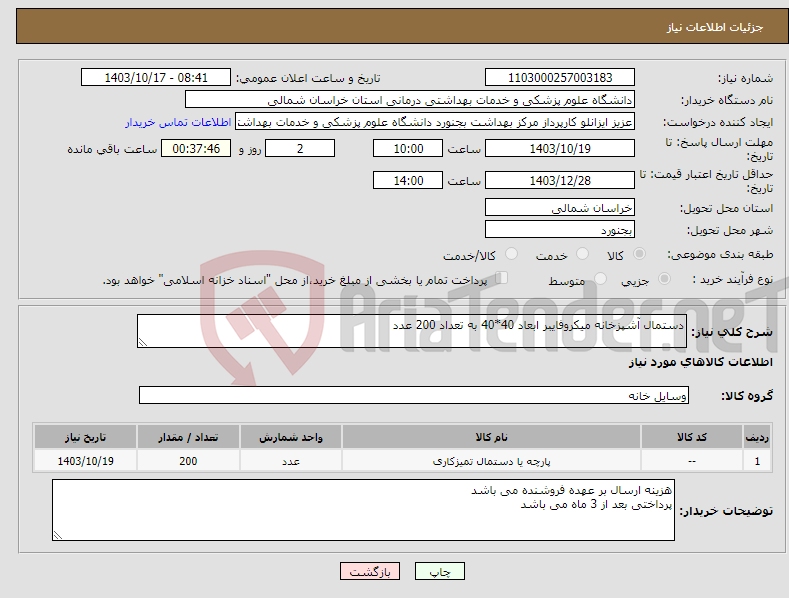The width and height of the screenshot is (789, 598).
Task: Click the request creator name field
Action: 435,122
